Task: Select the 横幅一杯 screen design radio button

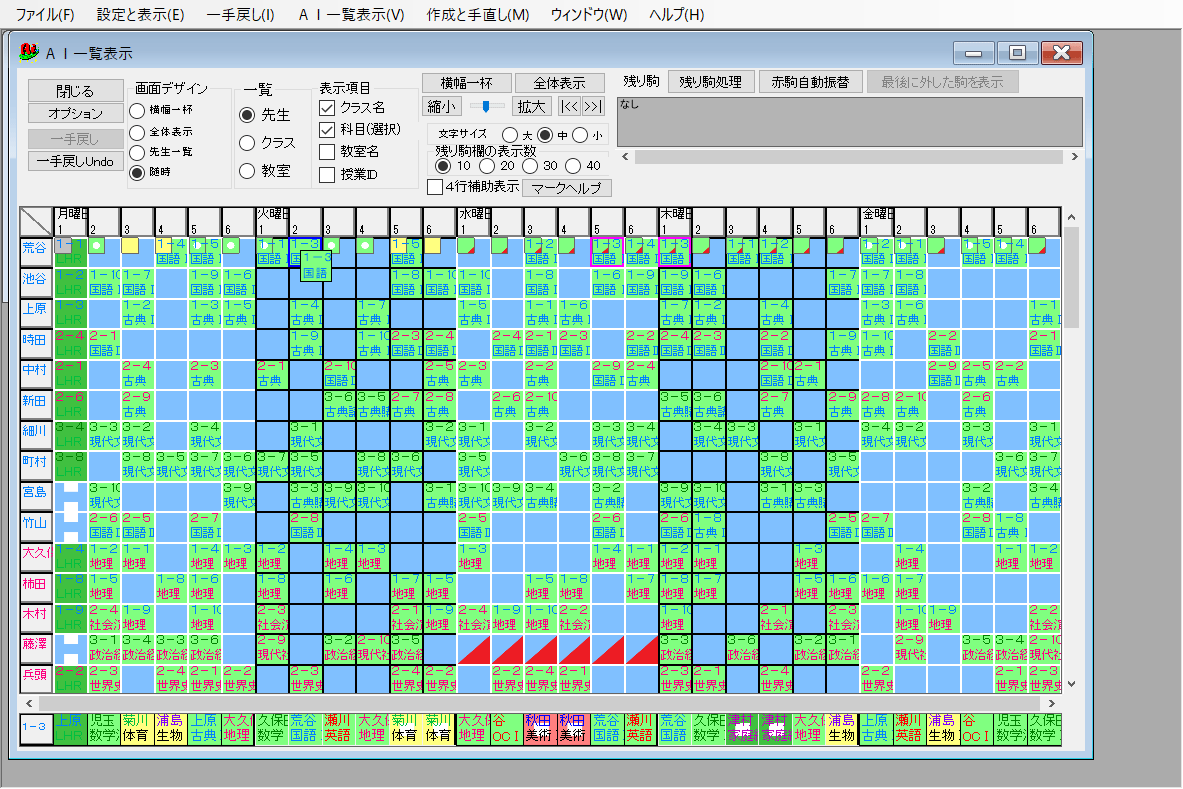Action: point(137,110)
